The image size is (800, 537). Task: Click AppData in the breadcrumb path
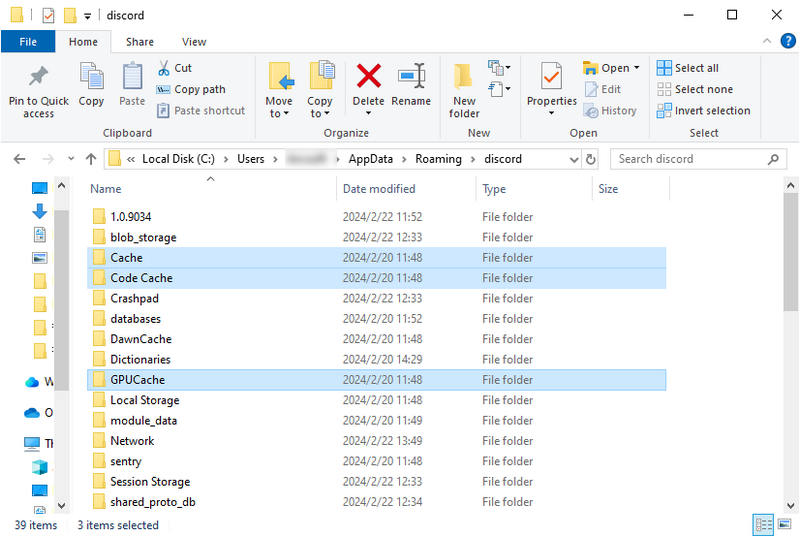370,159
